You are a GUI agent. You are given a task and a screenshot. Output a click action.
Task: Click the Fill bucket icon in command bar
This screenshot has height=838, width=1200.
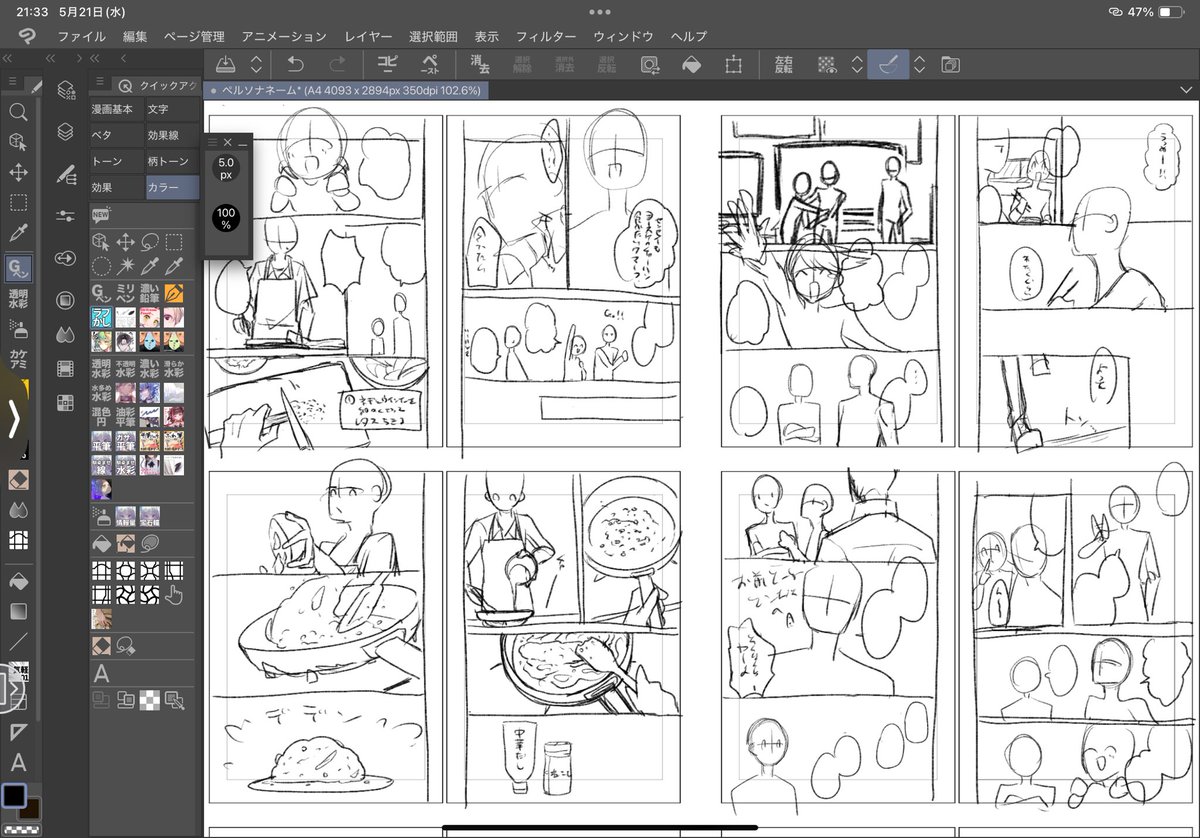point(691,64)
